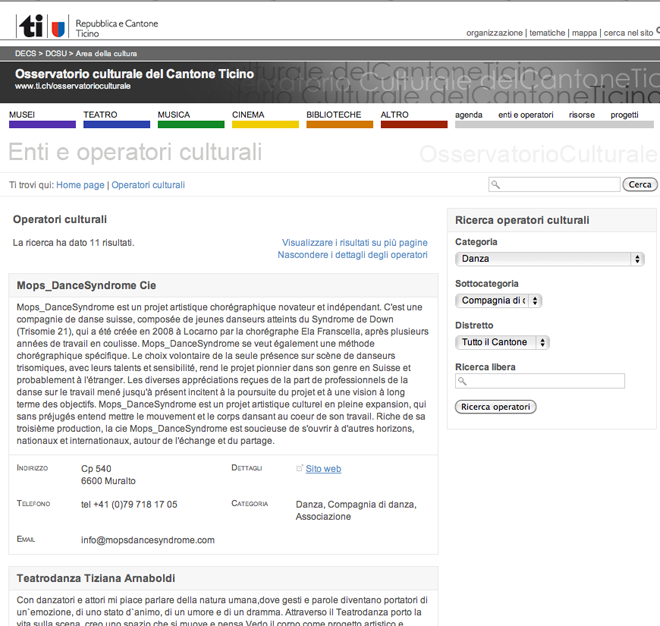Click the external link icon beside Sito web
Screen dimensions: 660x626
[x=299, y=468]
